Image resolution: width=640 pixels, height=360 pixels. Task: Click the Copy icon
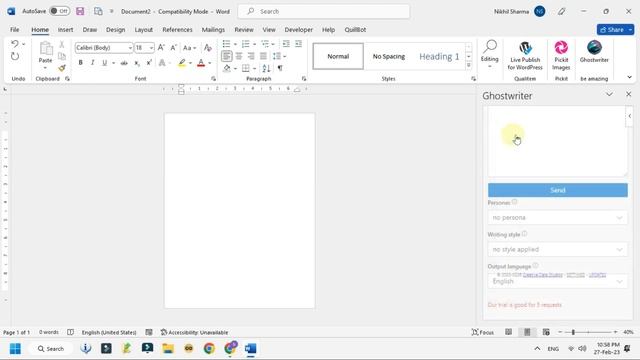tap(62, 56)
